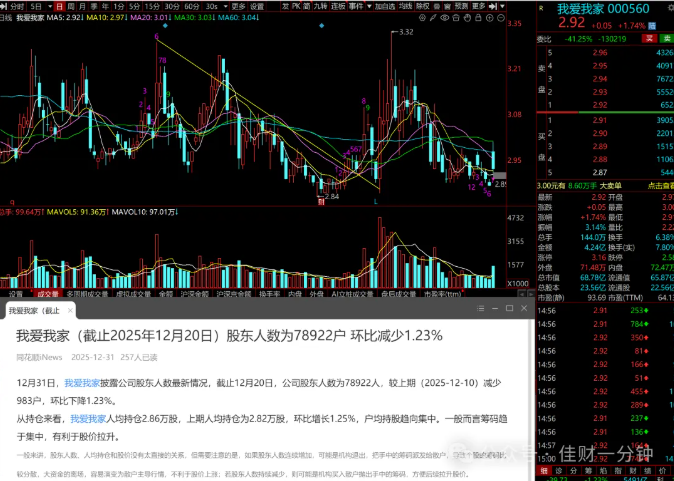Click the trash icon on chart toolbar
674x481 pixels.
pos(456,18)
